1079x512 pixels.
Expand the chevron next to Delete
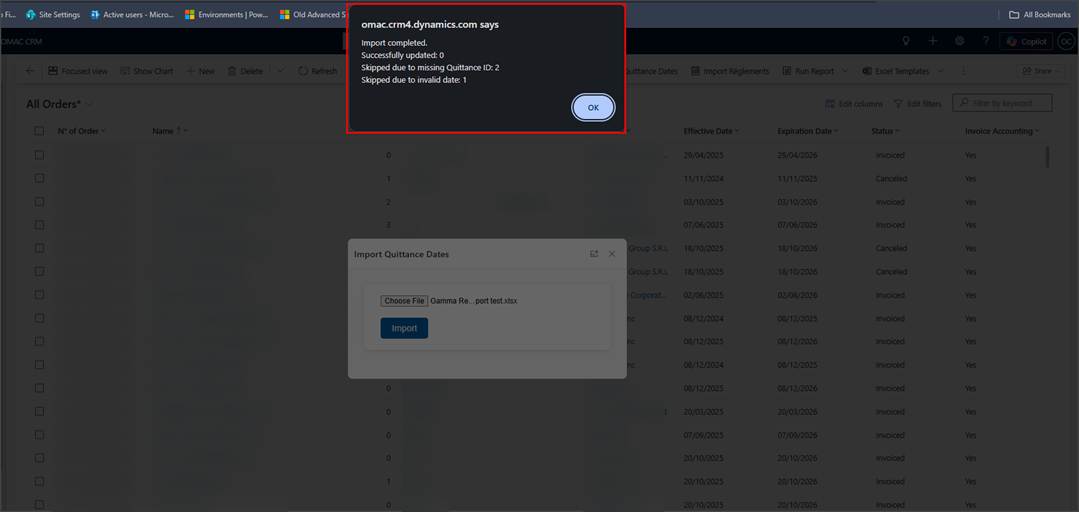(279, 71)
